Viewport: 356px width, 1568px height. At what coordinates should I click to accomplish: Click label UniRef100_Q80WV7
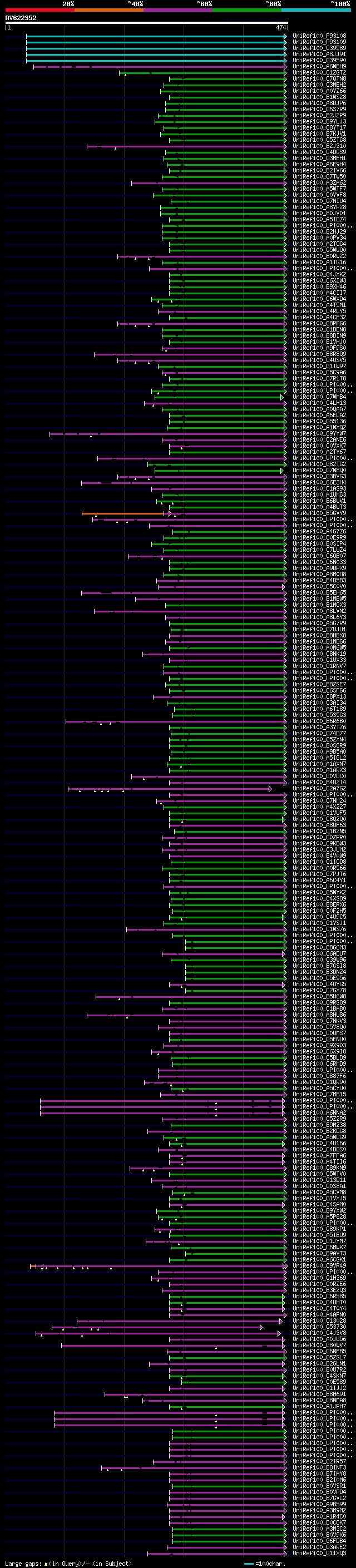coord(319,1345)
